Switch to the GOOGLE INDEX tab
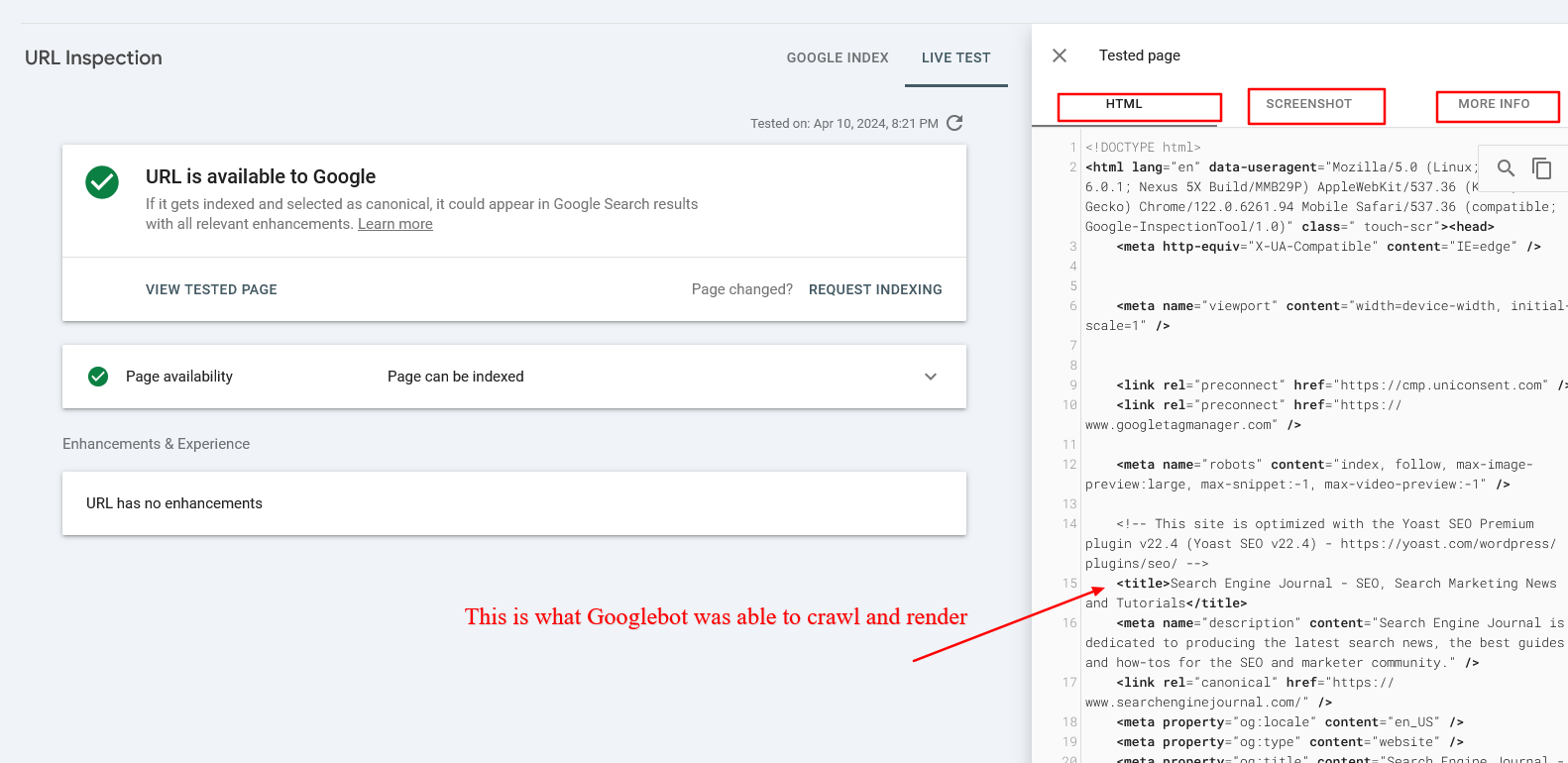The height and width of the screenshot is (763, 1568). pyautogui.click(x=838, y=57)
